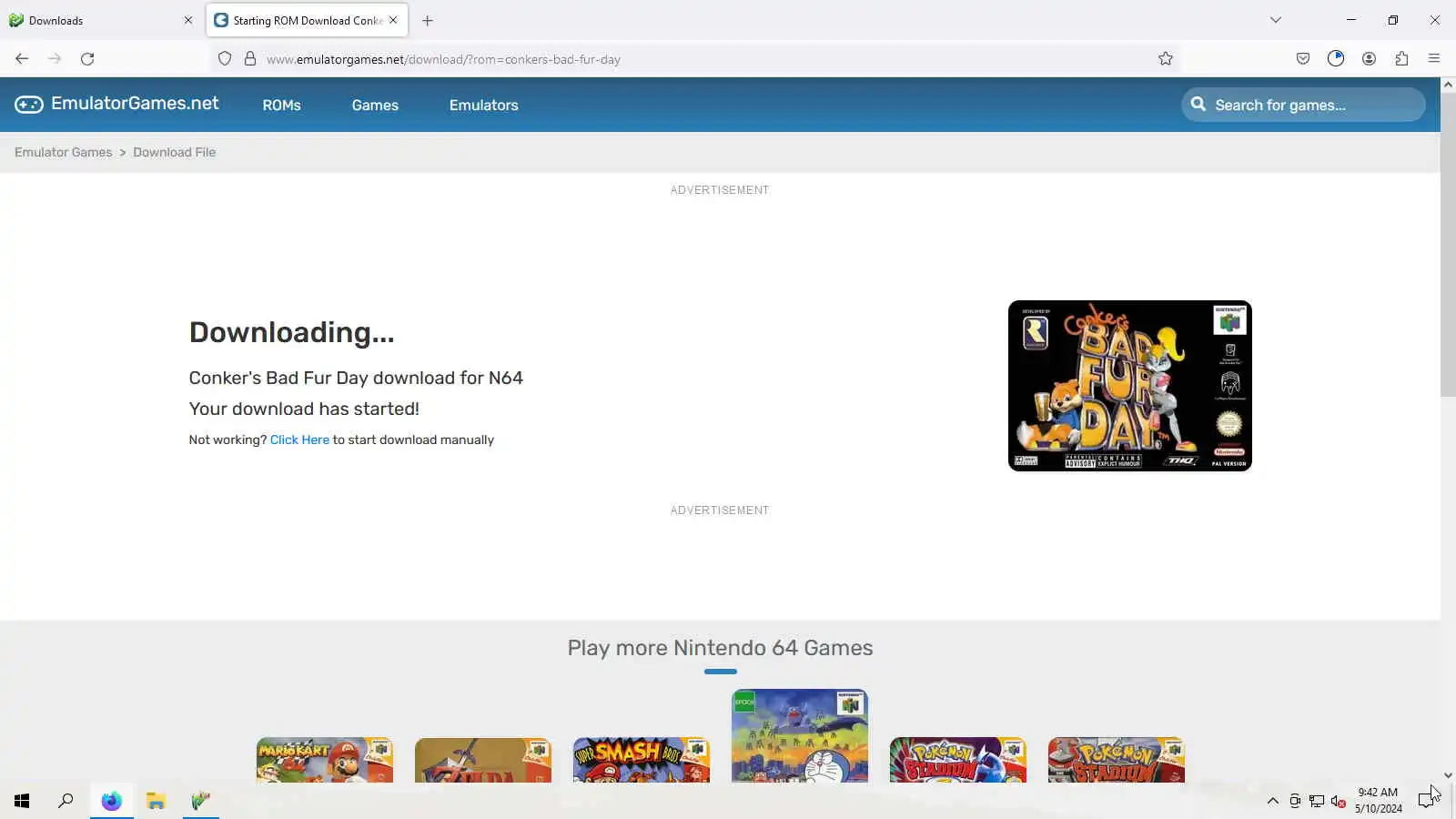Viewport: 1456px width, 819px height.
Task: Click 'Play more Nintendo 64 Games' heading
Action: coord(720,648)
